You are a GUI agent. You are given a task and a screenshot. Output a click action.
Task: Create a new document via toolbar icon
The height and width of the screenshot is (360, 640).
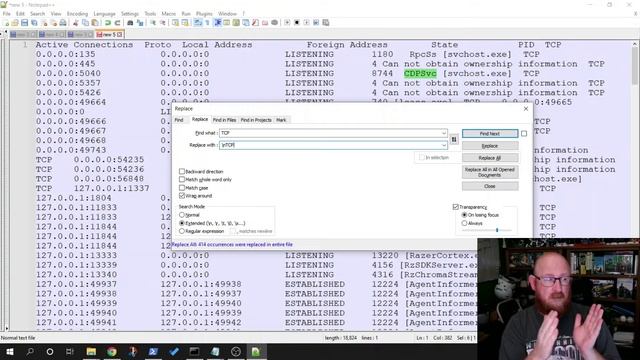7,23
